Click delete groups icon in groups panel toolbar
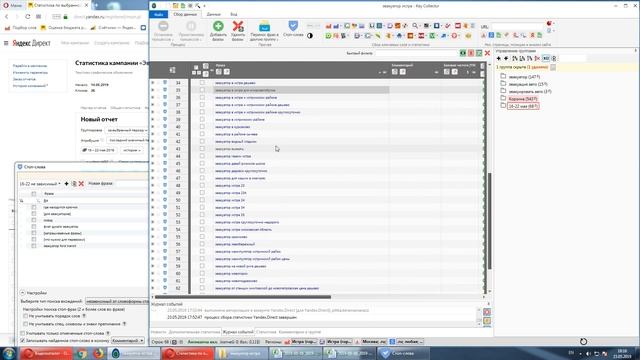 537,59
